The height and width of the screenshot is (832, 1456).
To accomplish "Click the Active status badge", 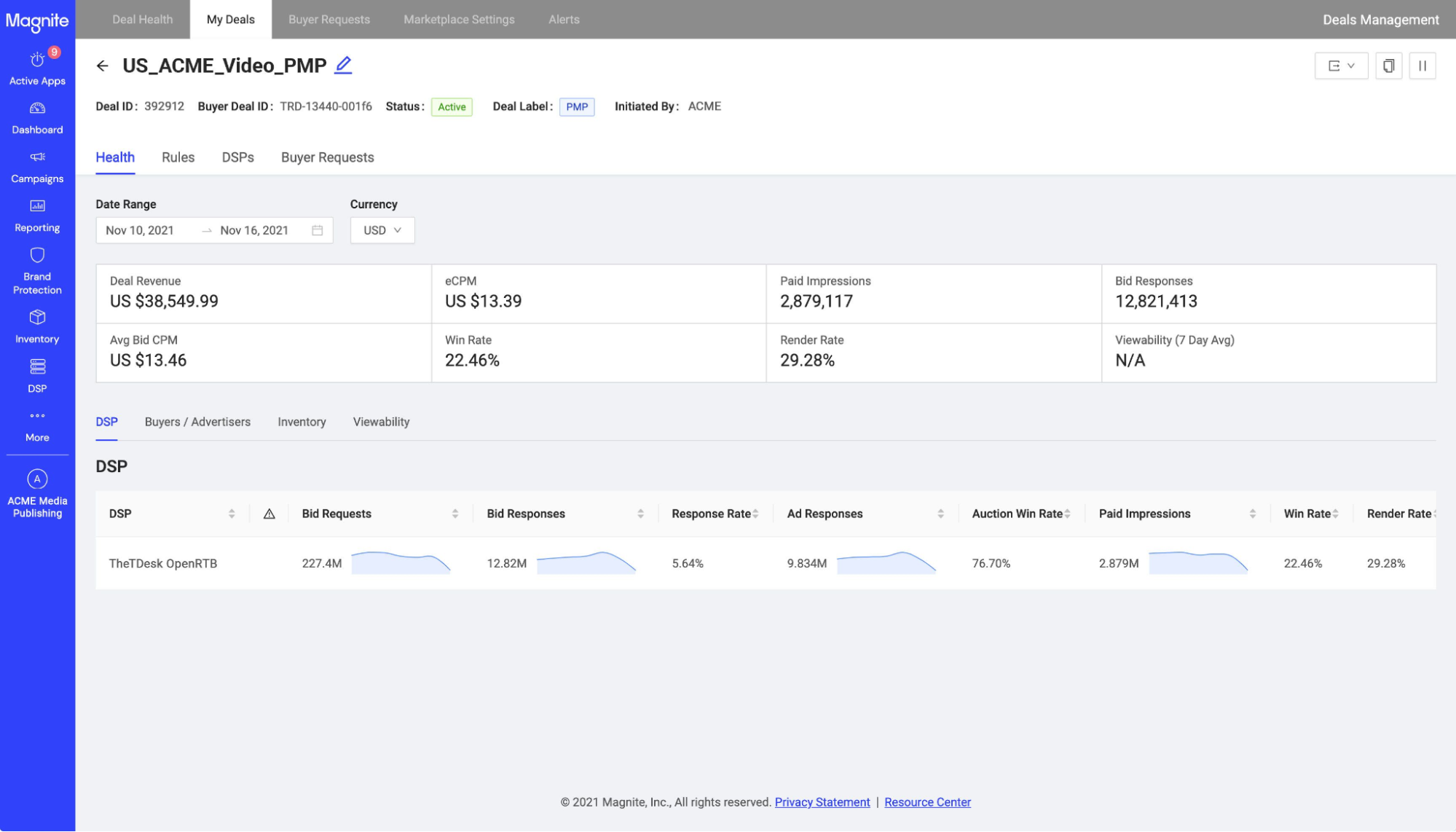I will pos(452,107).
